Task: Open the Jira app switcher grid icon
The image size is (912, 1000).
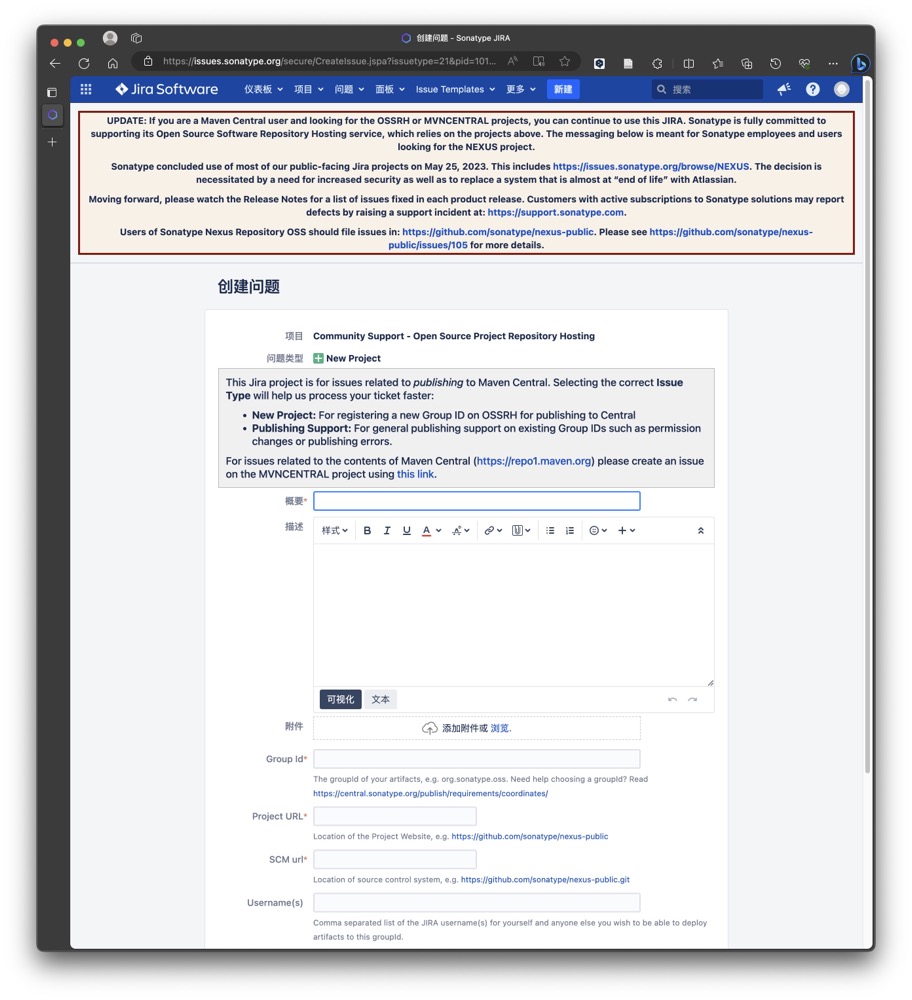Action: click(x=86, y=89)
